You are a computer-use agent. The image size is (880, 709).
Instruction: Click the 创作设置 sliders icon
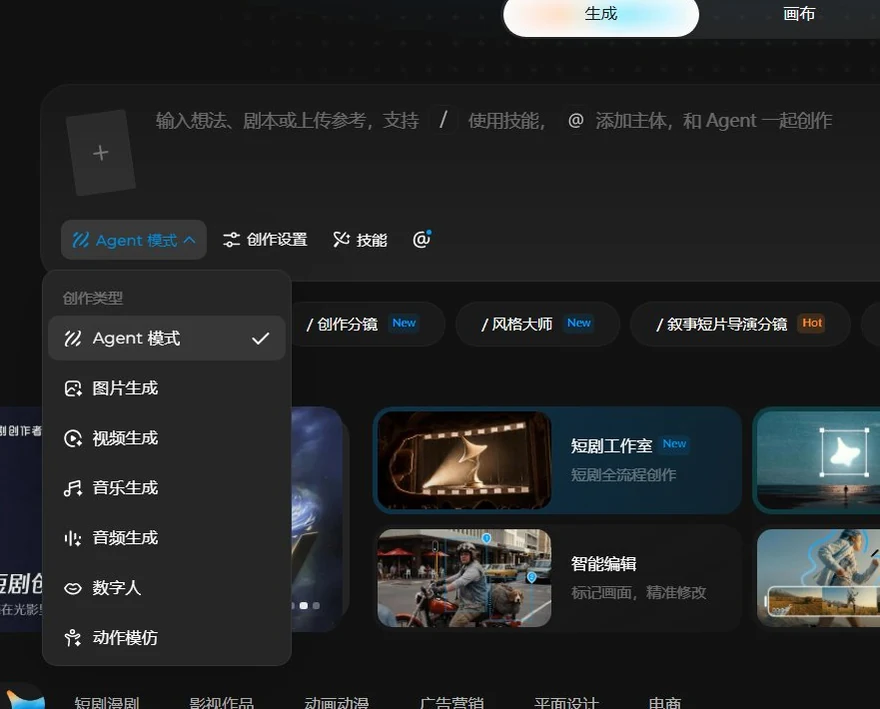tap(231, 240)
